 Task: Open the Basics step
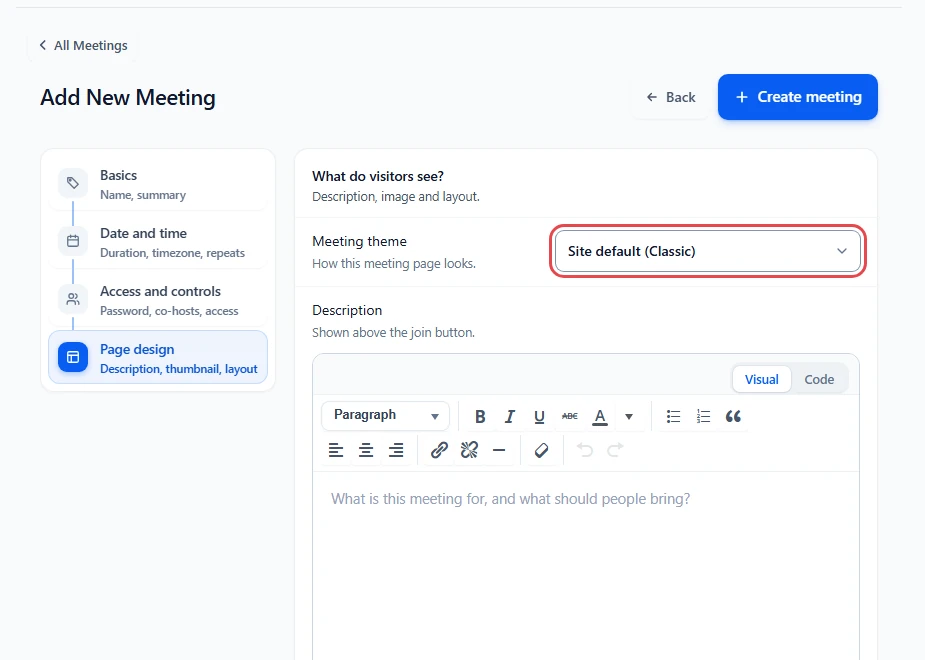158,184
